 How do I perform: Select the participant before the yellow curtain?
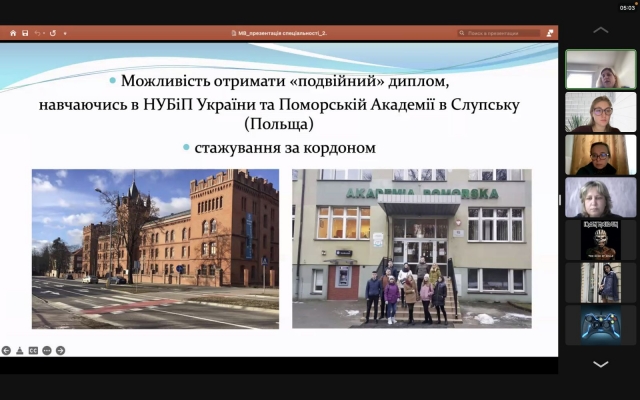[x=600, y=155]
